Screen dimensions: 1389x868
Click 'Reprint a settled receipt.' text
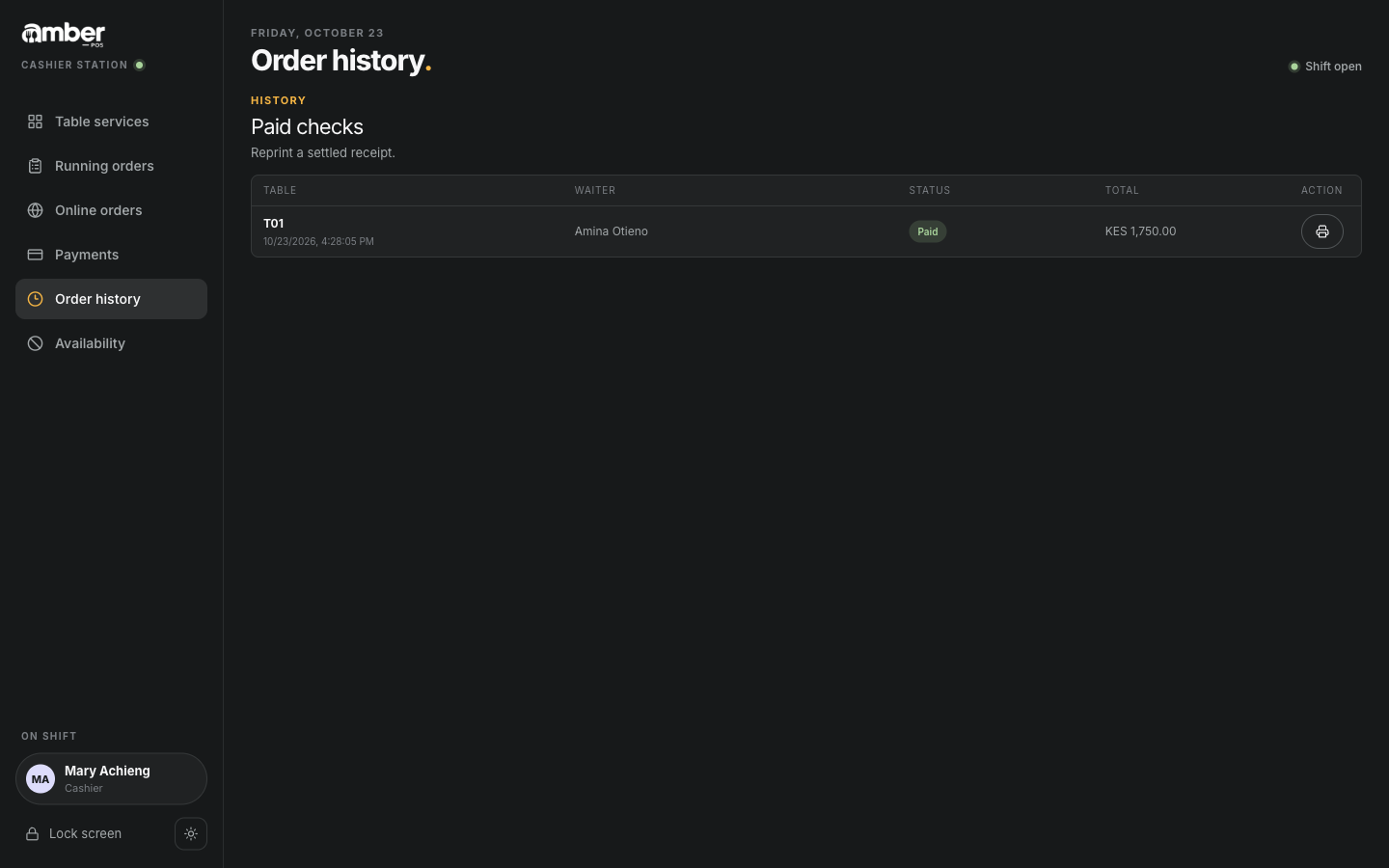tap(323, 152)
